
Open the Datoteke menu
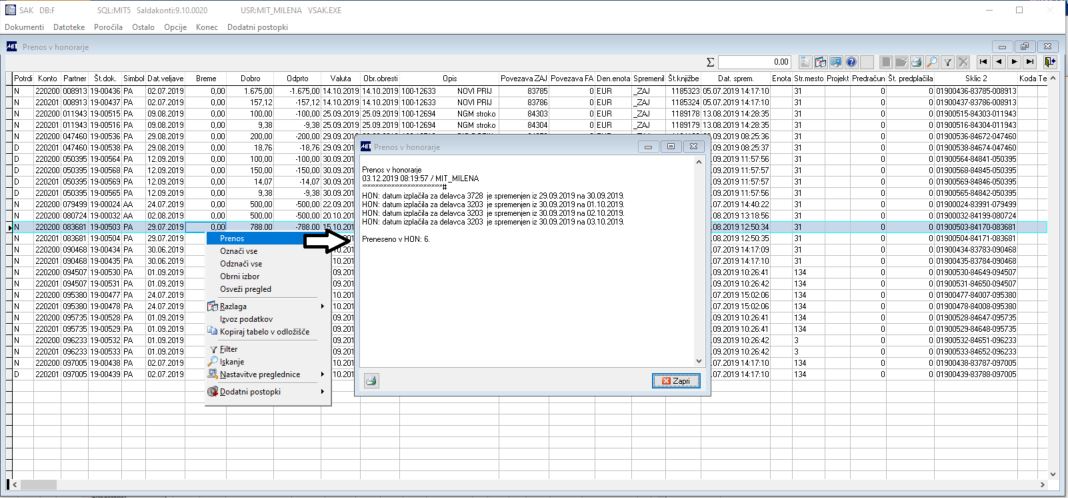69,27
